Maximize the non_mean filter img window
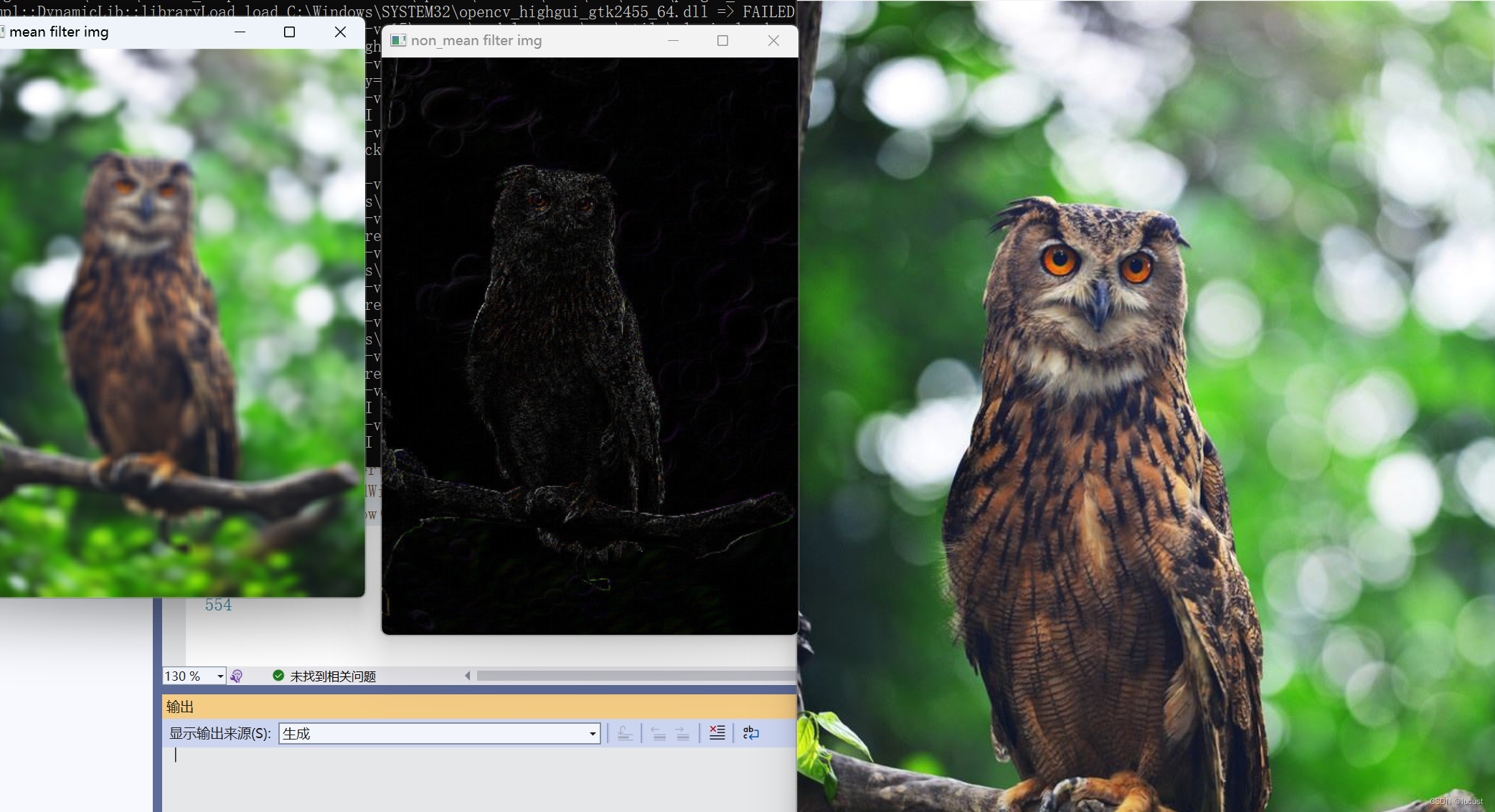Screen dimensions: 1495x812 point(722,41)
